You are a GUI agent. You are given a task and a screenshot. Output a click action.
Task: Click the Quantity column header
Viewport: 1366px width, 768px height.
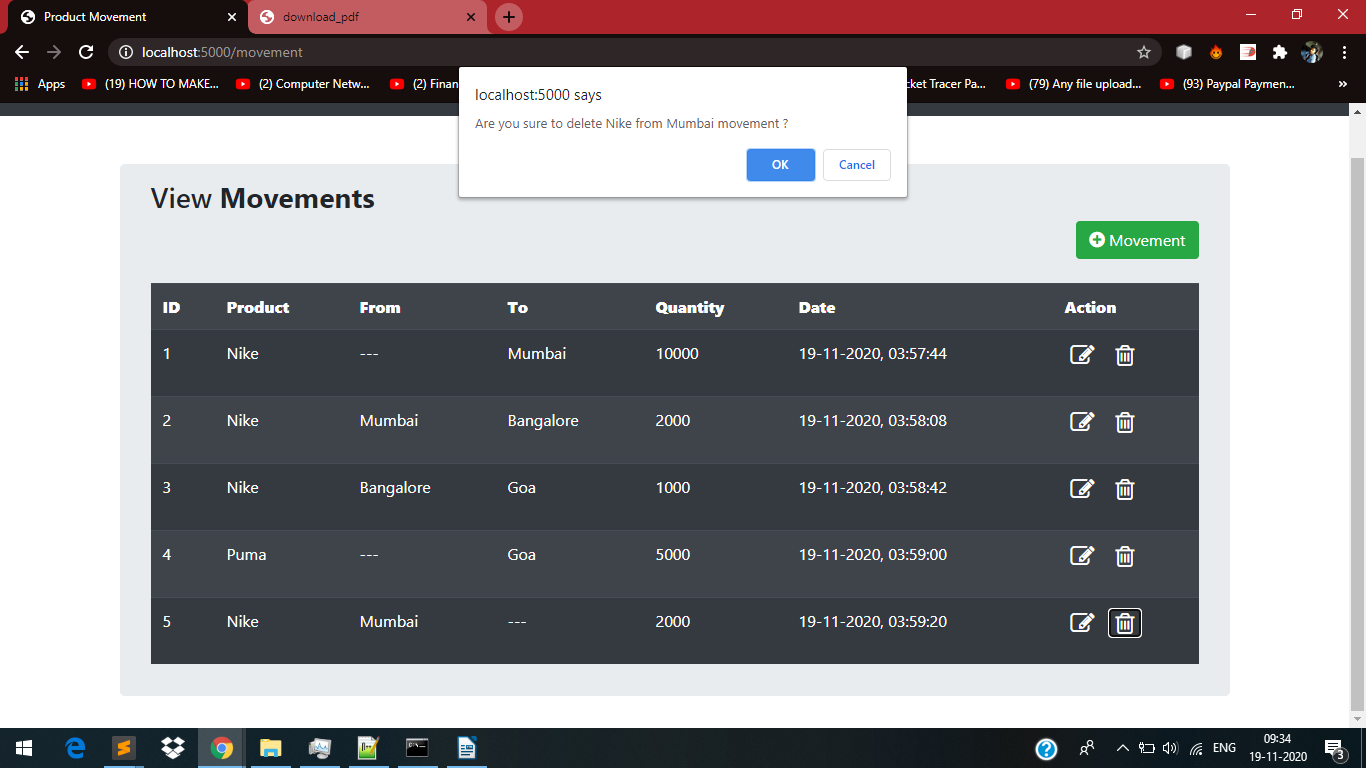(690, 307)
